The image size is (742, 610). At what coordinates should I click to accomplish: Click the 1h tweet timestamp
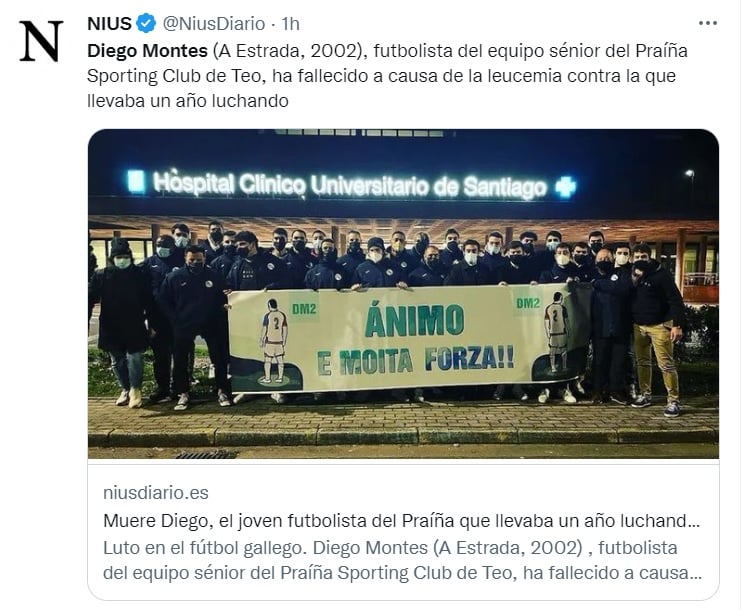[291, 24]
